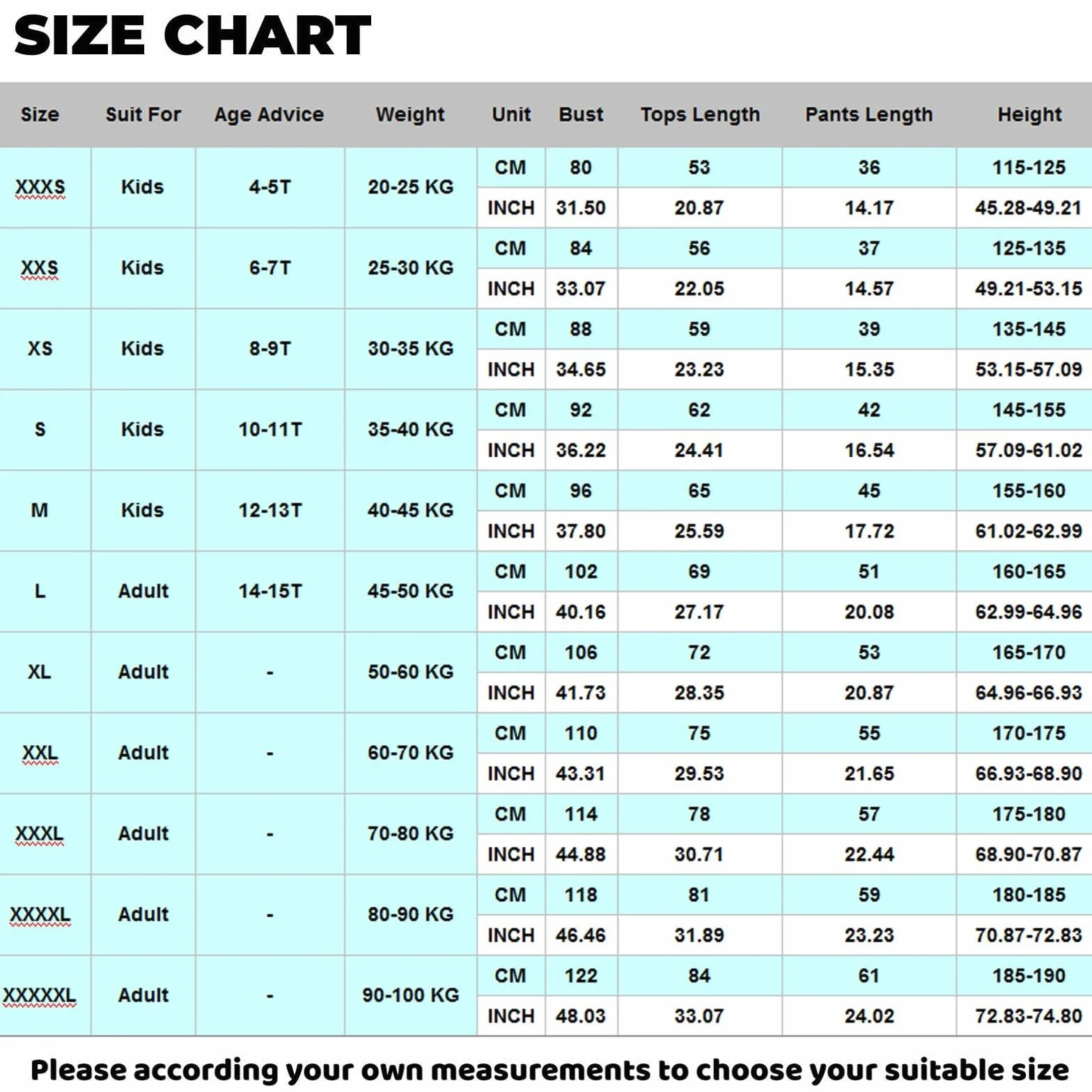
Task: Select the XXXS size cell
Action: coord(40,187)
